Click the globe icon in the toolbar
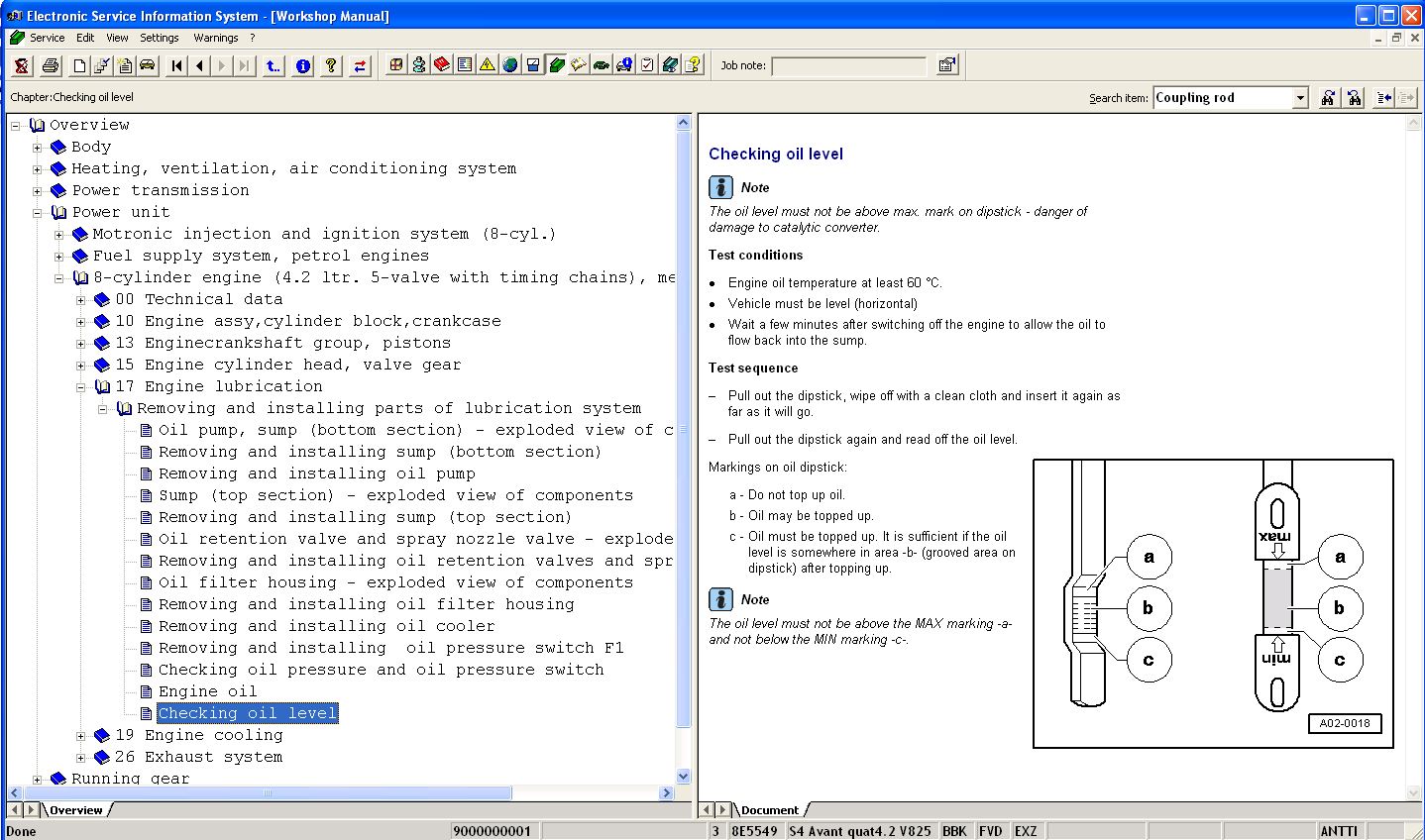 509,65
